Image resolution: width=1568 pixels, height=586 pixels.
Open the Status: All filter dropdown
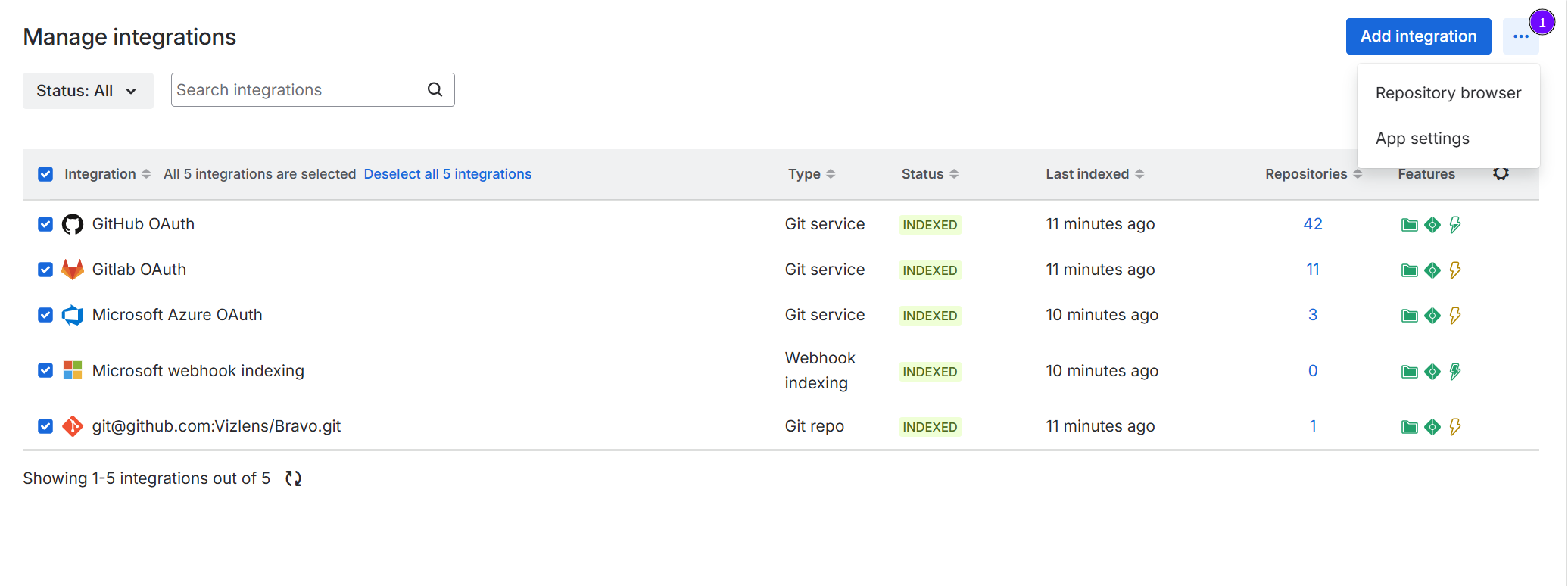[x=88, y=91]
